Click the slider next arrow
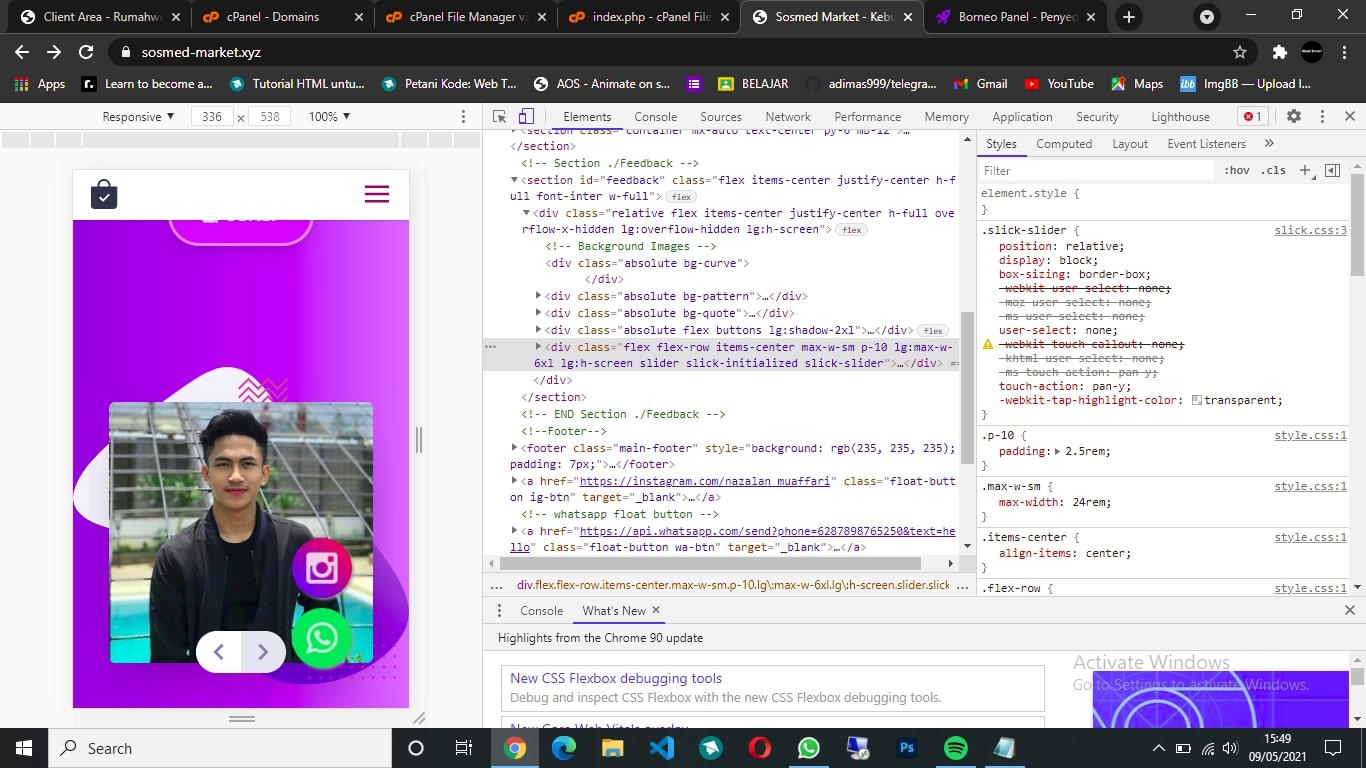1366x768 pixels. (x=263, y=652)
